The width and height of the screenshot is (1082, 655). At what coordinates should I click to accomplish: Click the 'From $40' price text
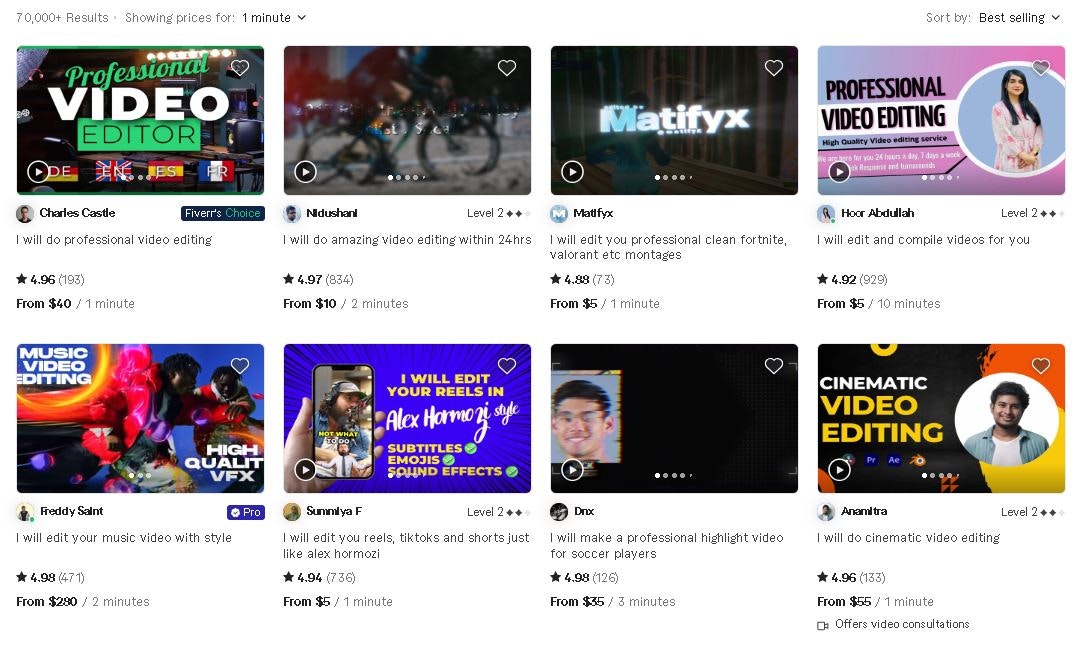pyautogui.click(x=43, y=304)
